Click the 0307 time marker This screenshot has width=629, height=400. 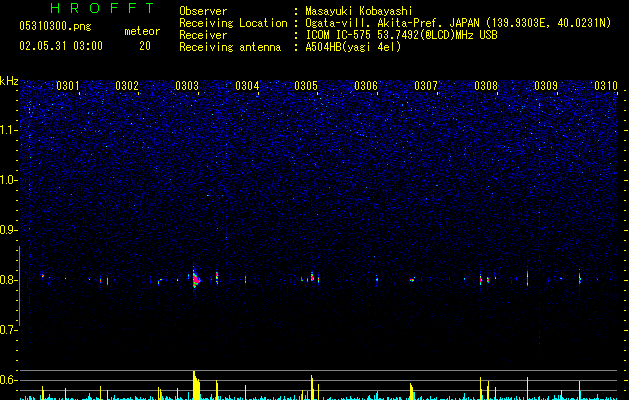tap(426, 86)
